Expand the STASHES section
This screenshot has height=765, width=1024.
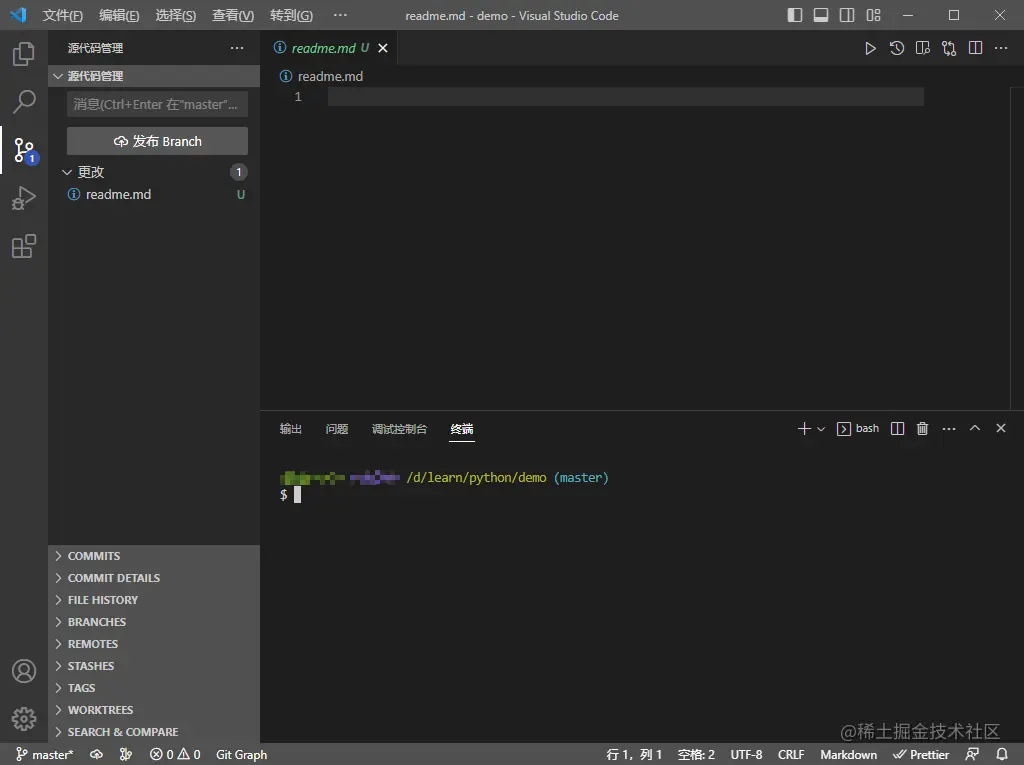[x=154, y=666]
